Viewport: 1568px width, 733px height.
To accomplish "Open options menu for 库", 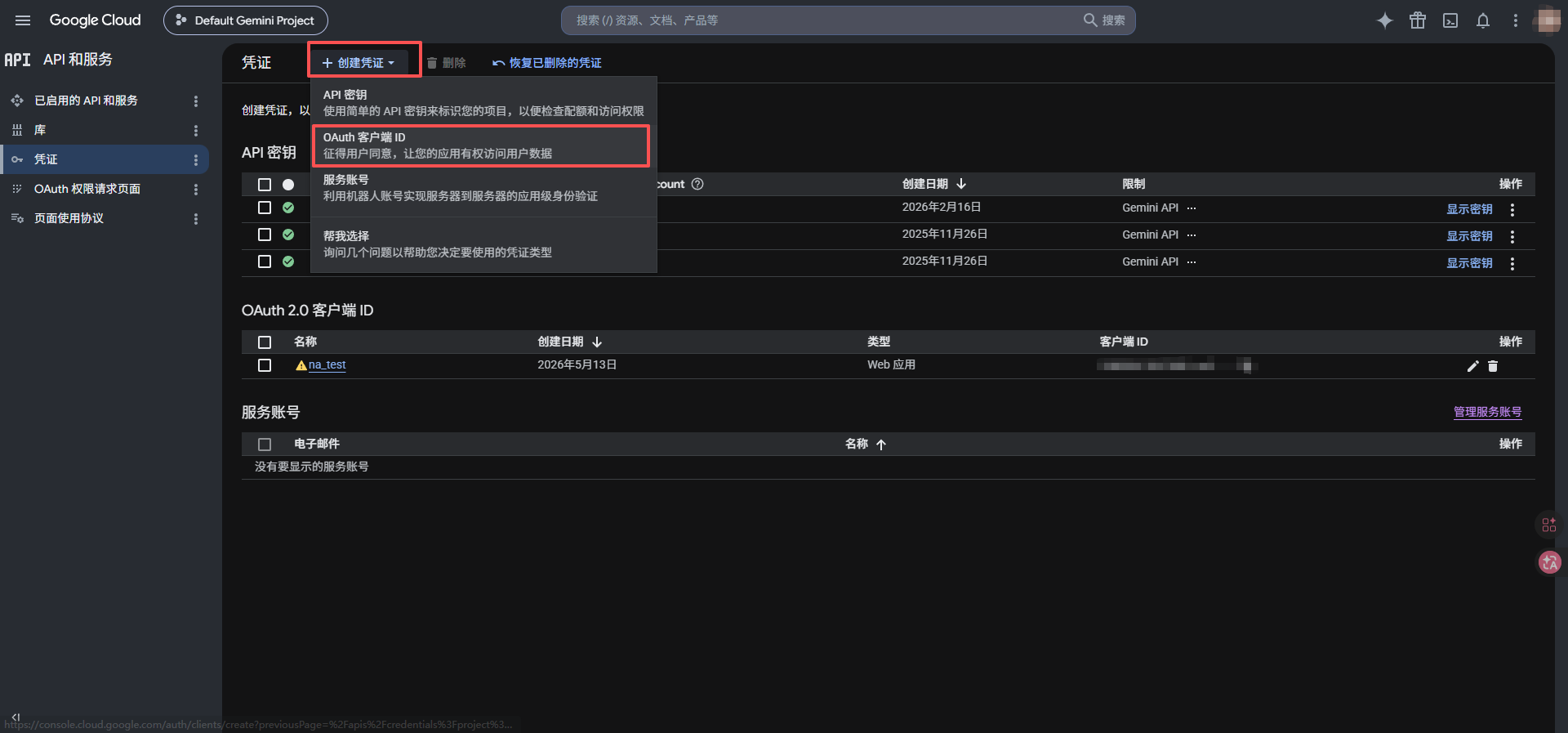I will [196, 131].
